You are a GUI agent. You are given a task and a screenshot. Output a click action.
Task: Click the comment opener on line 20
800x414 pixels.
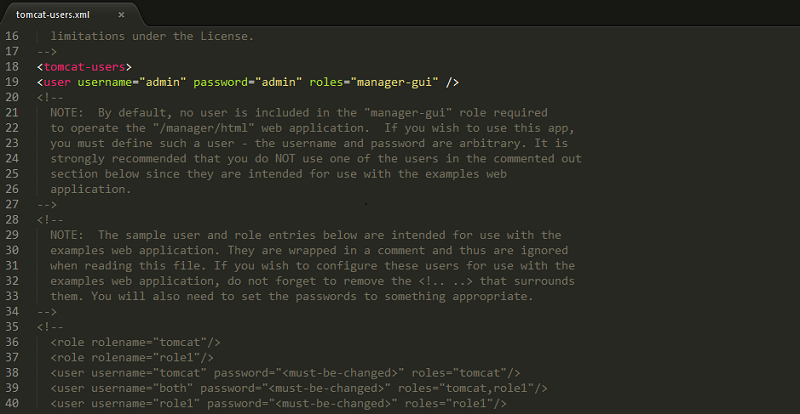(x=51, y=98)
